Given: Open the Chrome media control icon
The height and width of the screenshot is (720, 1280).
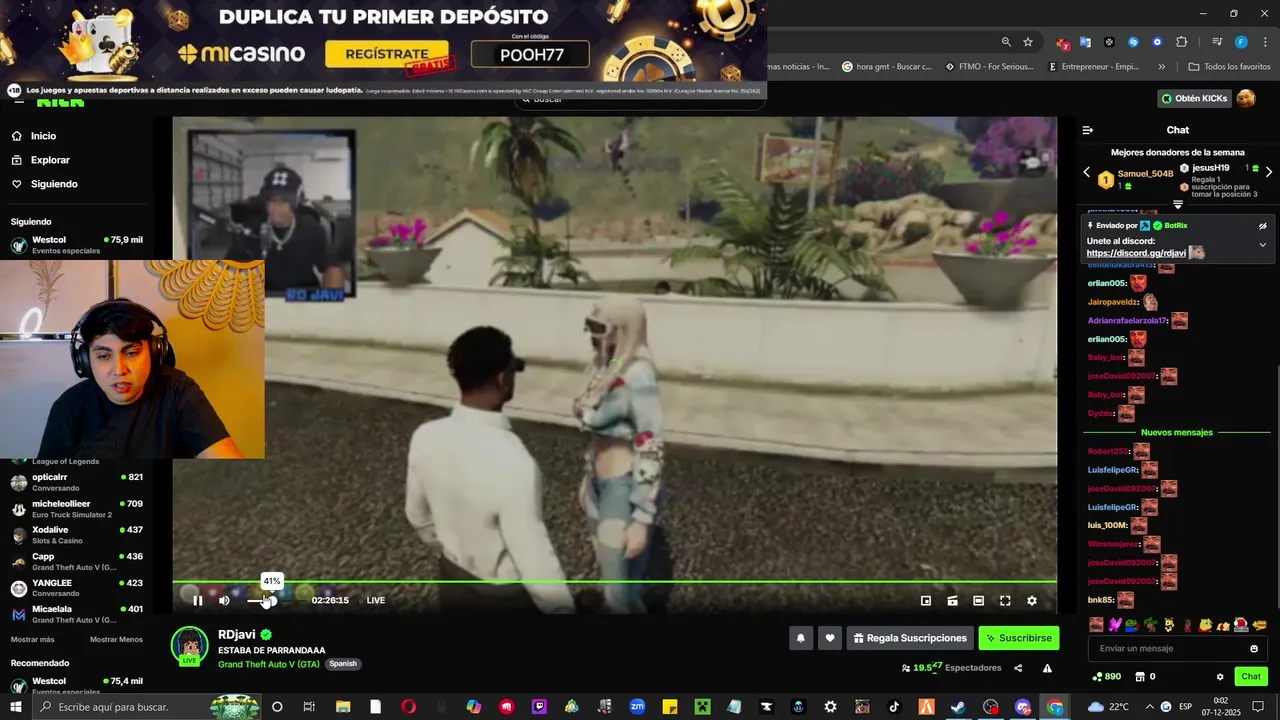Looking at the screenshot, I should pyautogui.click(x=1217, y=42).
